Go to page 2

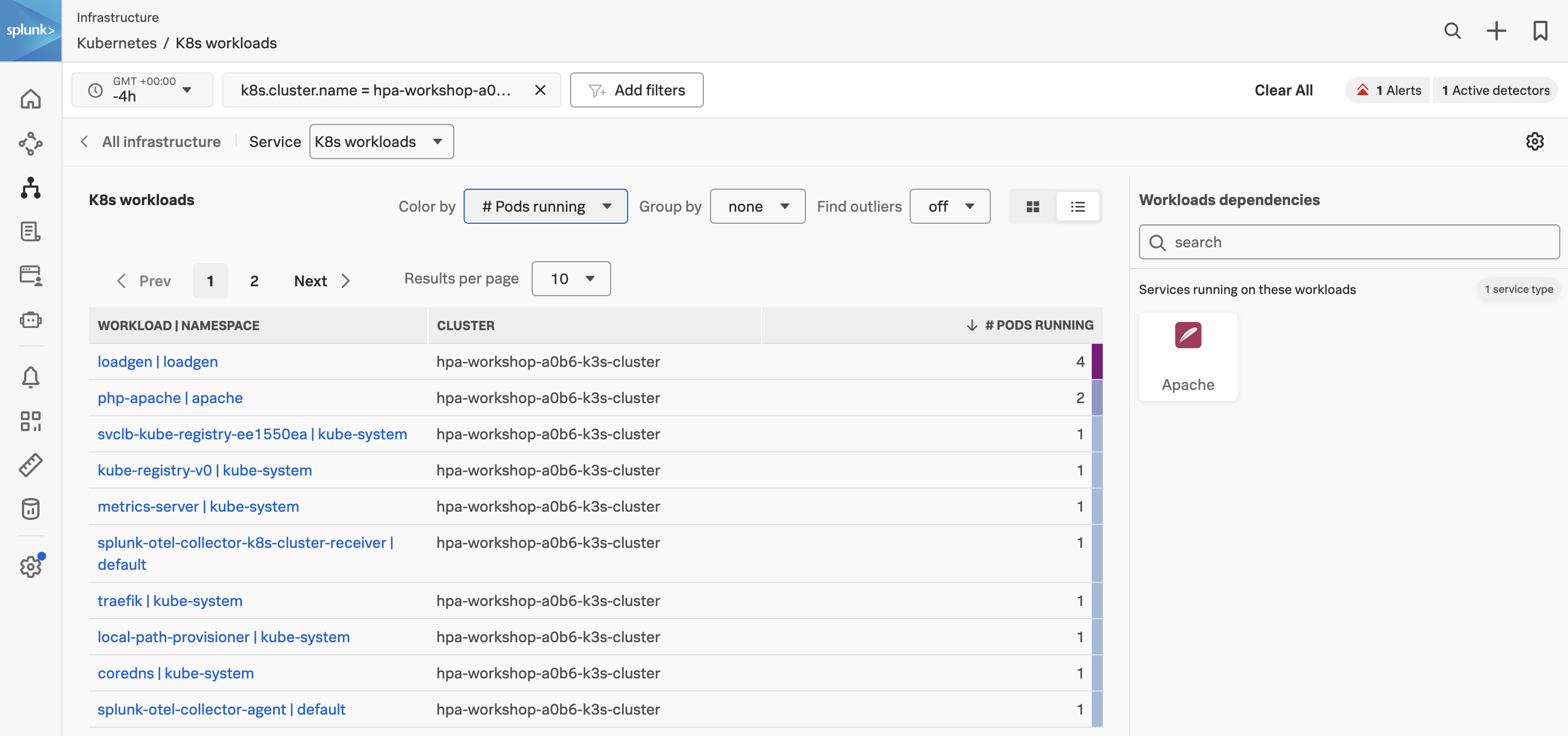pyautogui.click(x=255, y=281)
